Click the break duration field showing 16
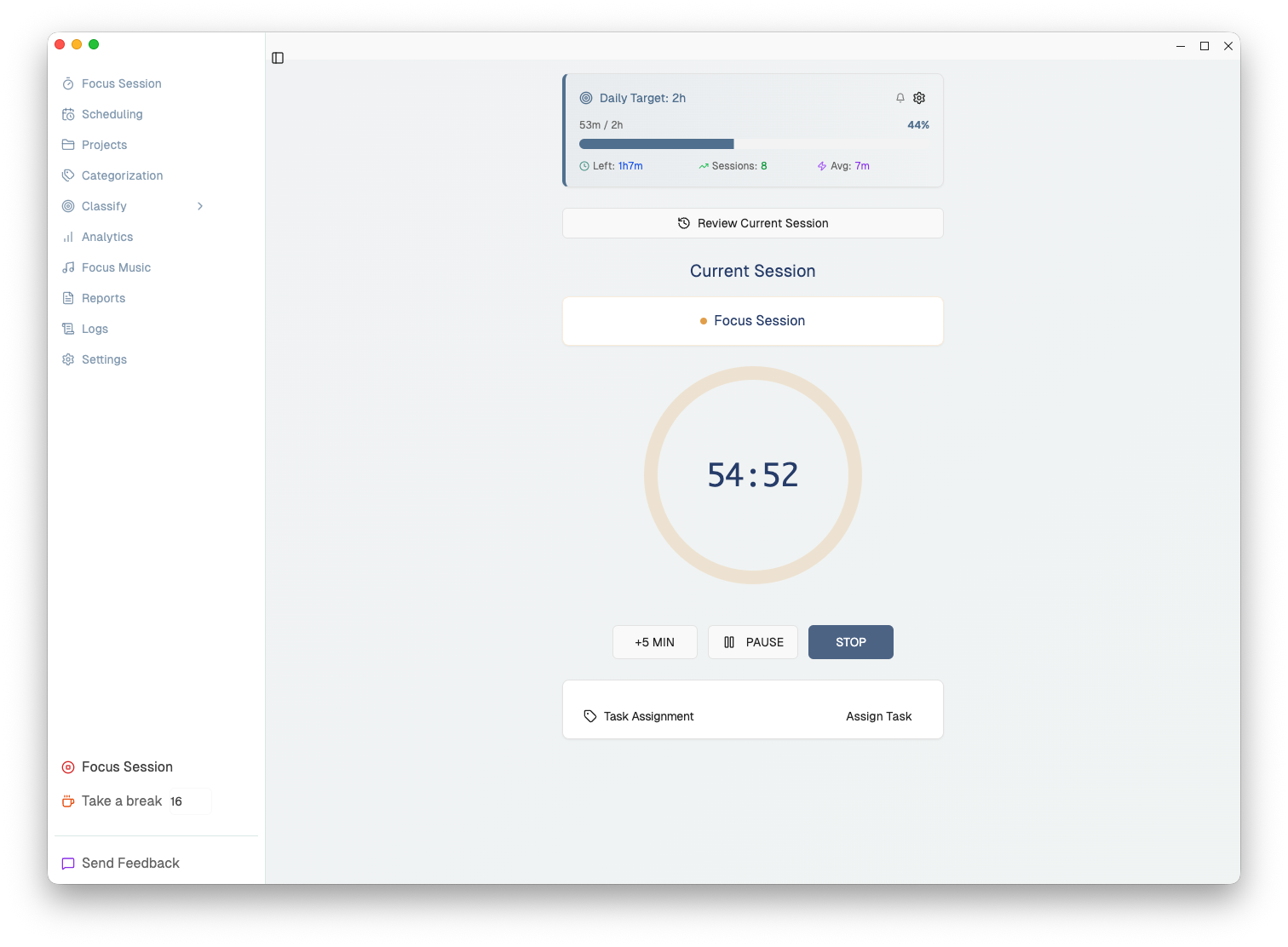This screenshot has height=947, width=1288. [189, 801]
